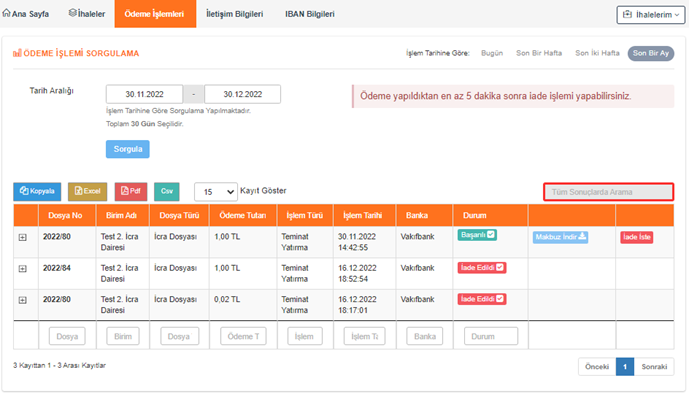Sort by Ödeme Tutarı column
The image size is (689, 394).
(x=243, y=215)
